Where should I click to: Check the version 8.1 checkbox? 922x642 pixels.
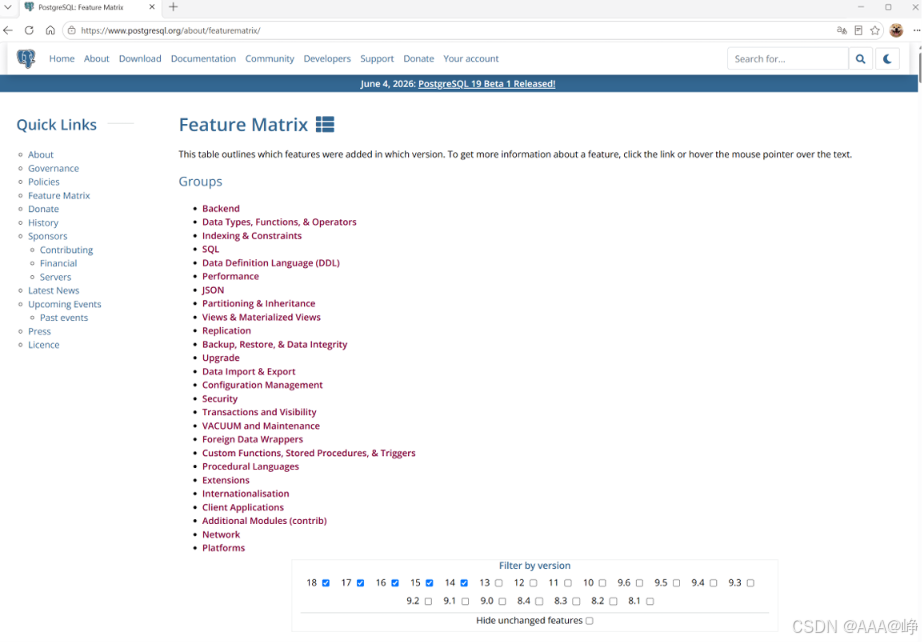tap(650, 601)
